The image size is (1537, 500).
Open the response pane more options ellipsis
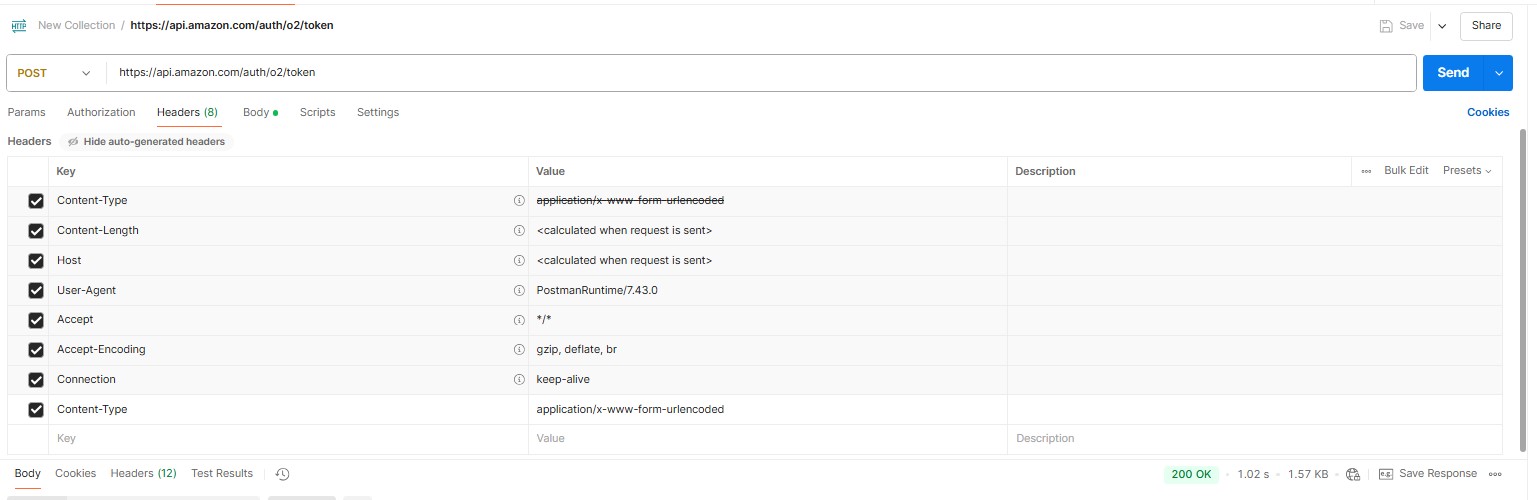click(1495, 474)
